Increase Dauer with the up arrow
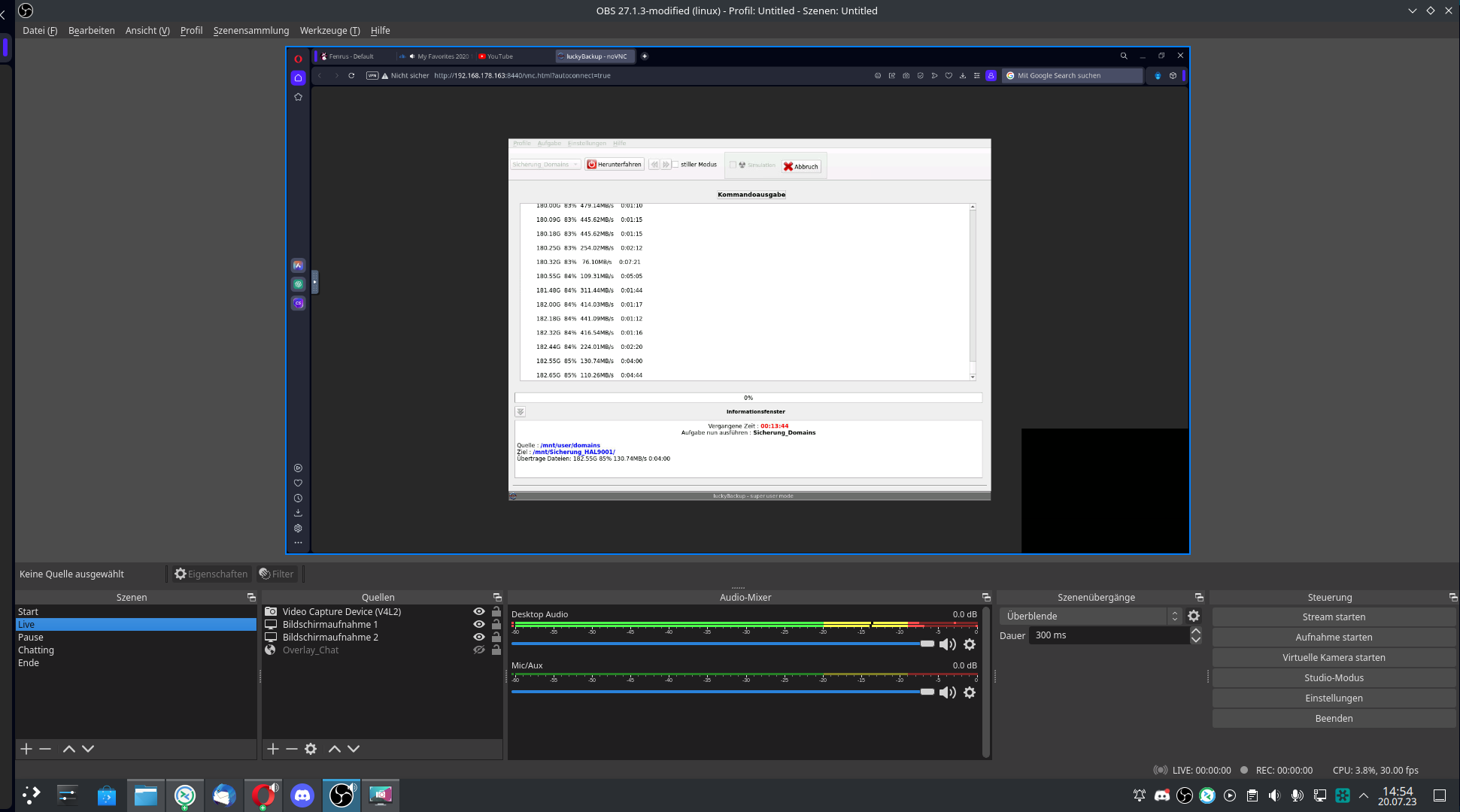Screen dimensions: 1460x812 point(1196,631)
